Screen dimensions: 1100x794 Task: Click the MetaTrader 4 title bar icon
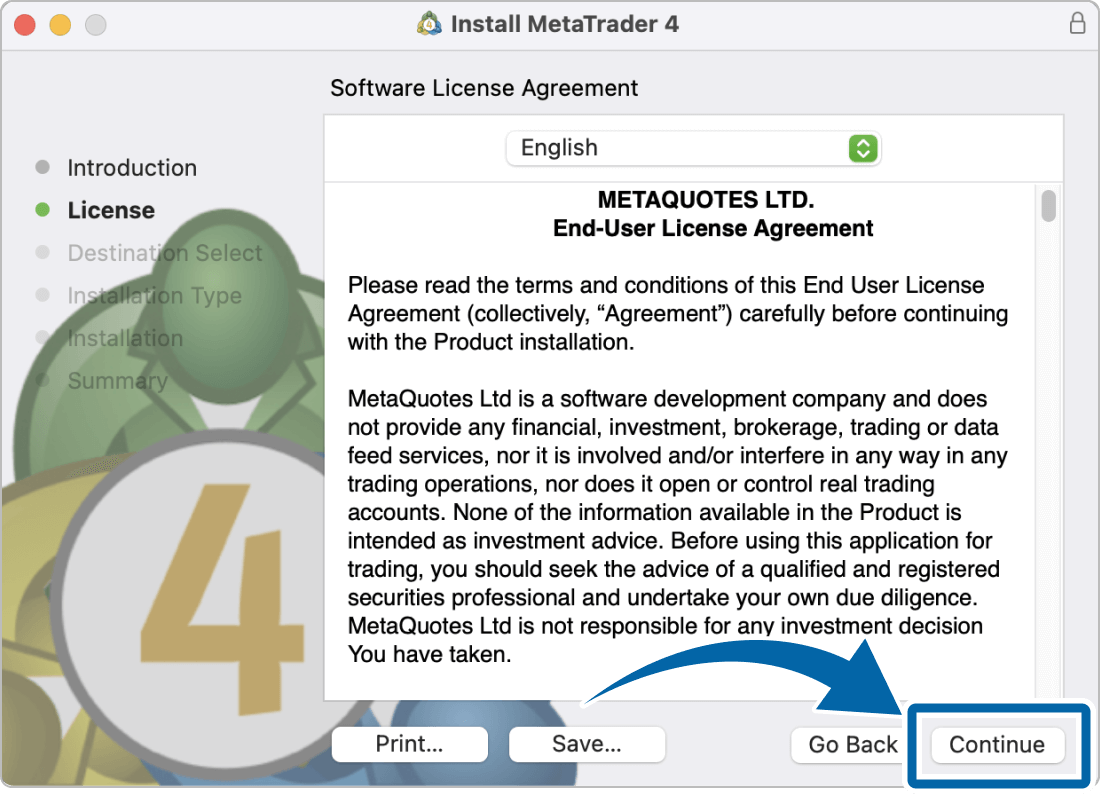tap(429, 24)
